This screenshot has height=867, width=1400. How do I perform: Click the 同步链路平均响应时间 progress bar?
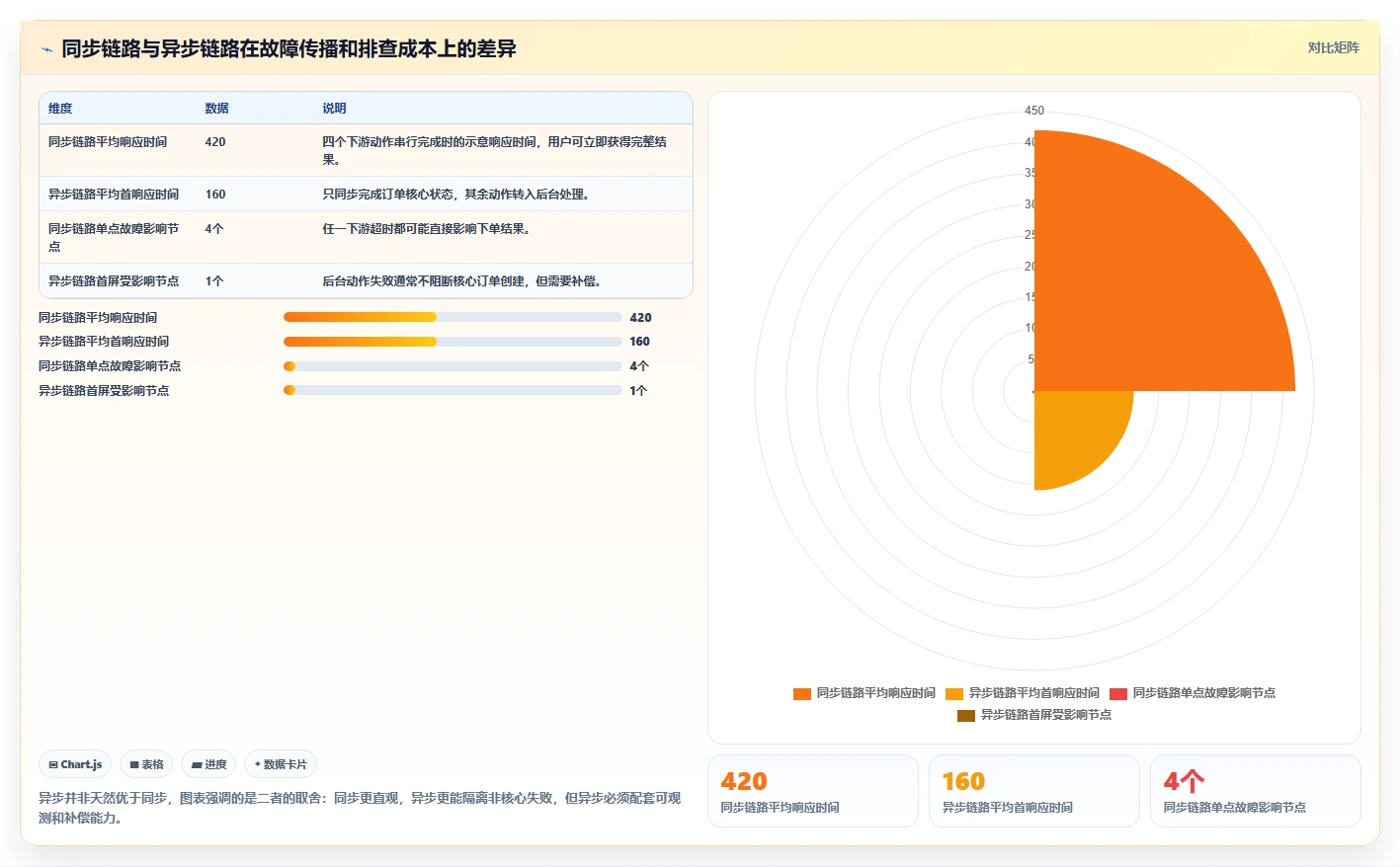coord(453,317)
